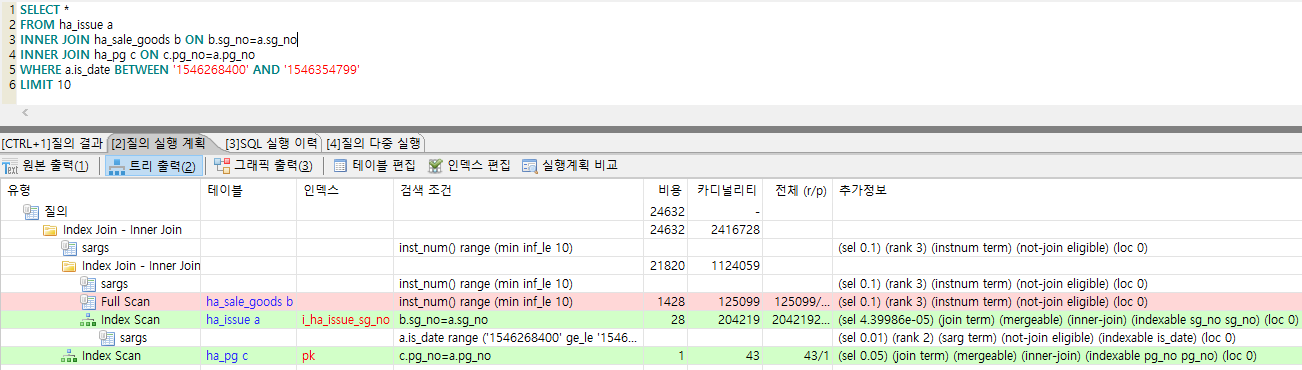The width and height of the screenshot is (1302, 370).
Task: Select the ha_sale_goods b table cell
Action: [x=249, y=301]
